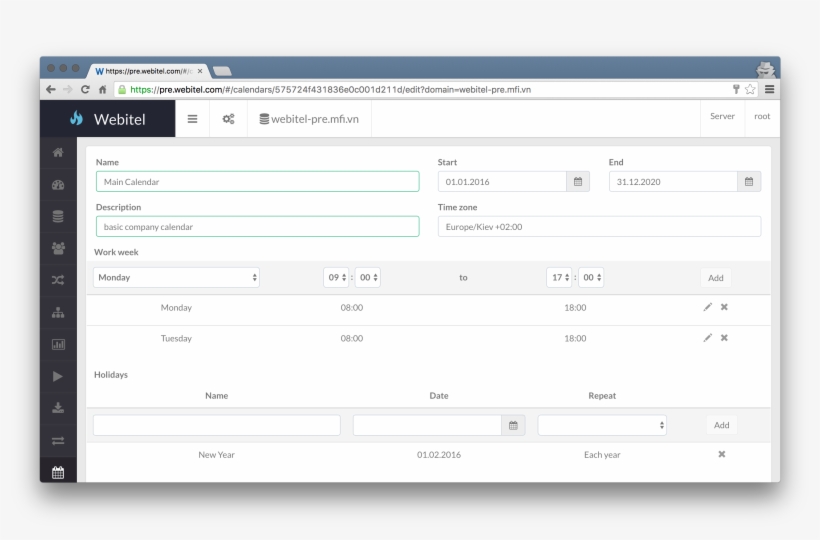Open the end minutes dropdown

(591, 278)
